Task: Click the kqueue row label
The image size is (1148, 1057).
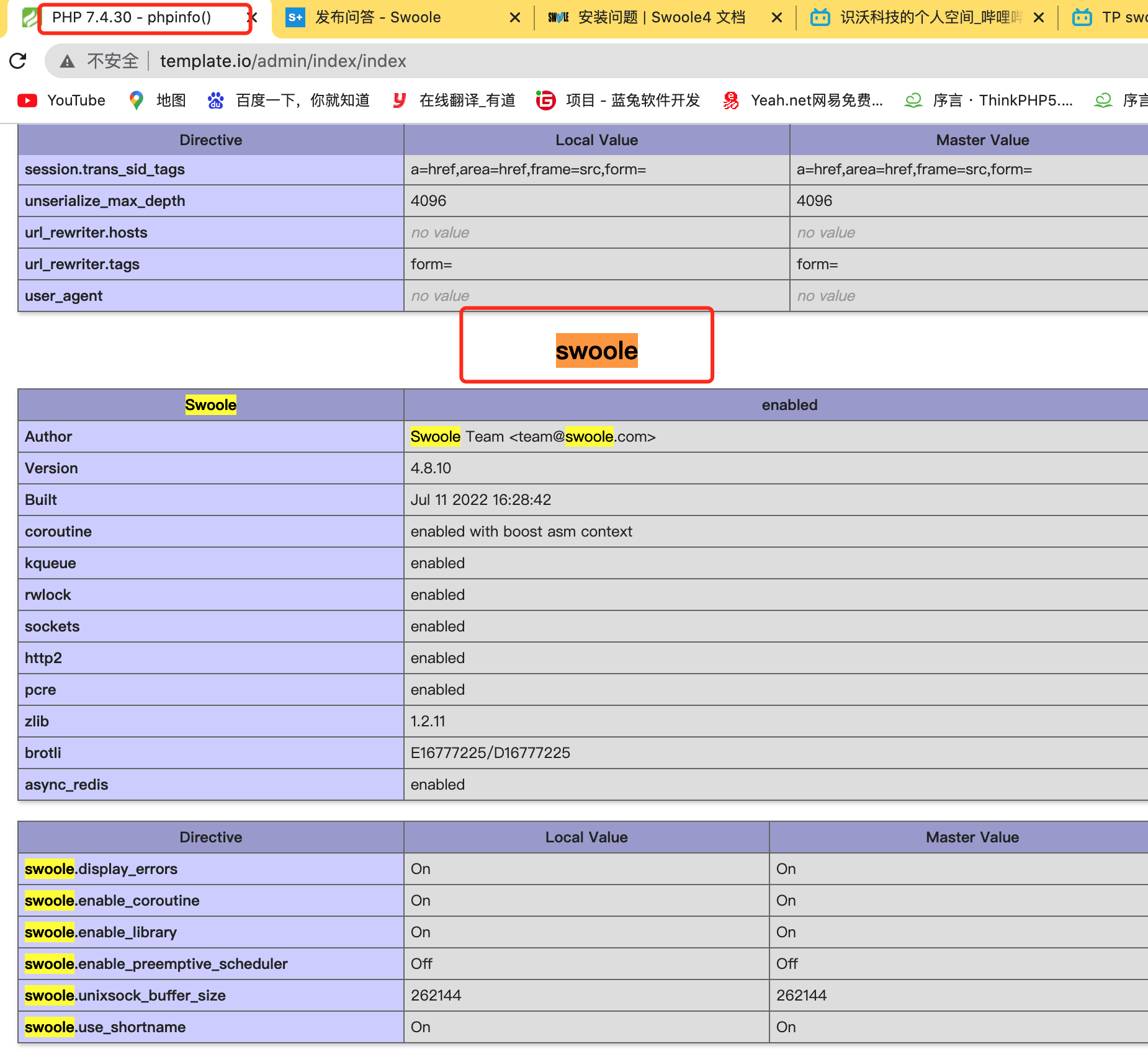Action: pyautogui.click(x=50, y=563)
